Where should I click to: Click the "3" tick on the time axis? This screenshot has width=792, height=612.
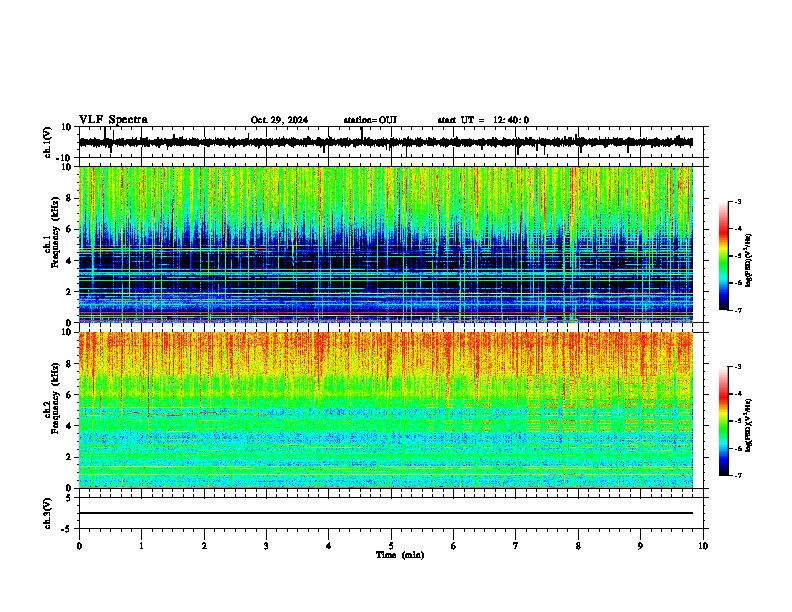tap(266, 546)
